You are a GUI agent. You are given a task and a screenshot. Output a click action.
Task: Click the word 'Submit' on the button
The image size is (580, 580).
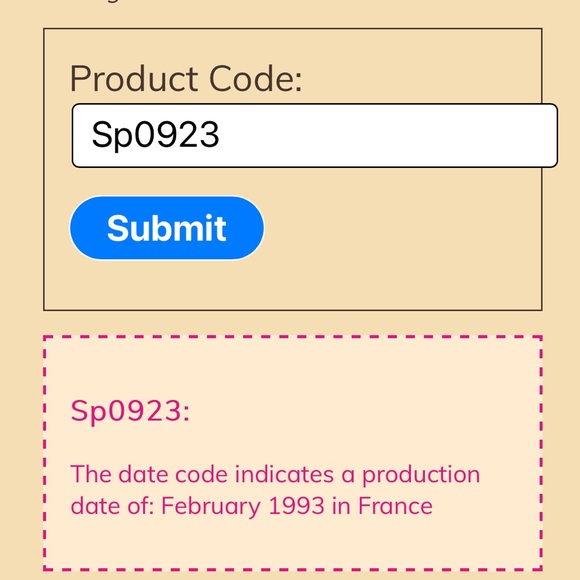[167, 228]
